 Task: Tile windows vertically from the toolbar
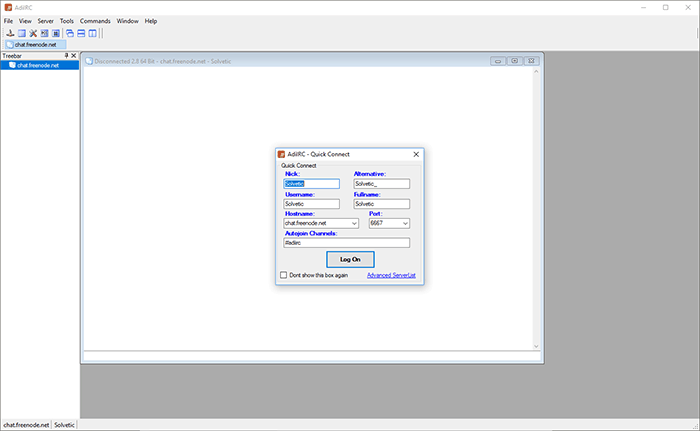92,33
